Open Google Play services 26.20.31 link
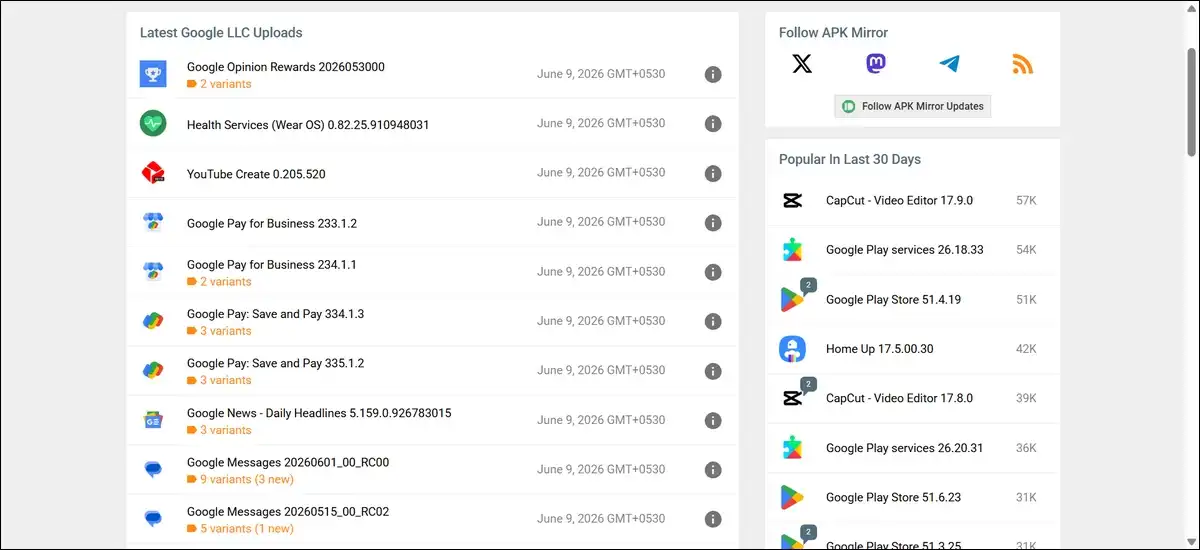Image resolution: width=1200 pixels, height=550 pixels. (x=905, y=448)
